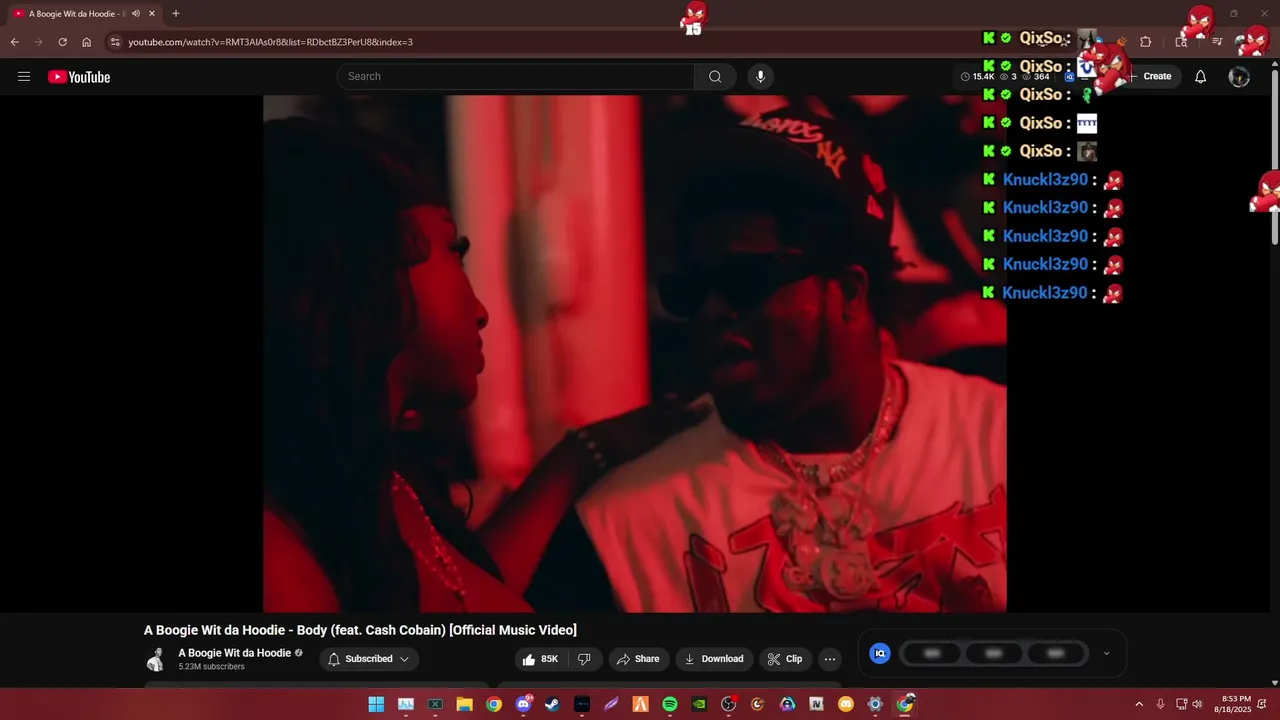Open Chrome icon next to File Explorer
The width and height of the screenshot is (1280, 720).
point(494,704)
